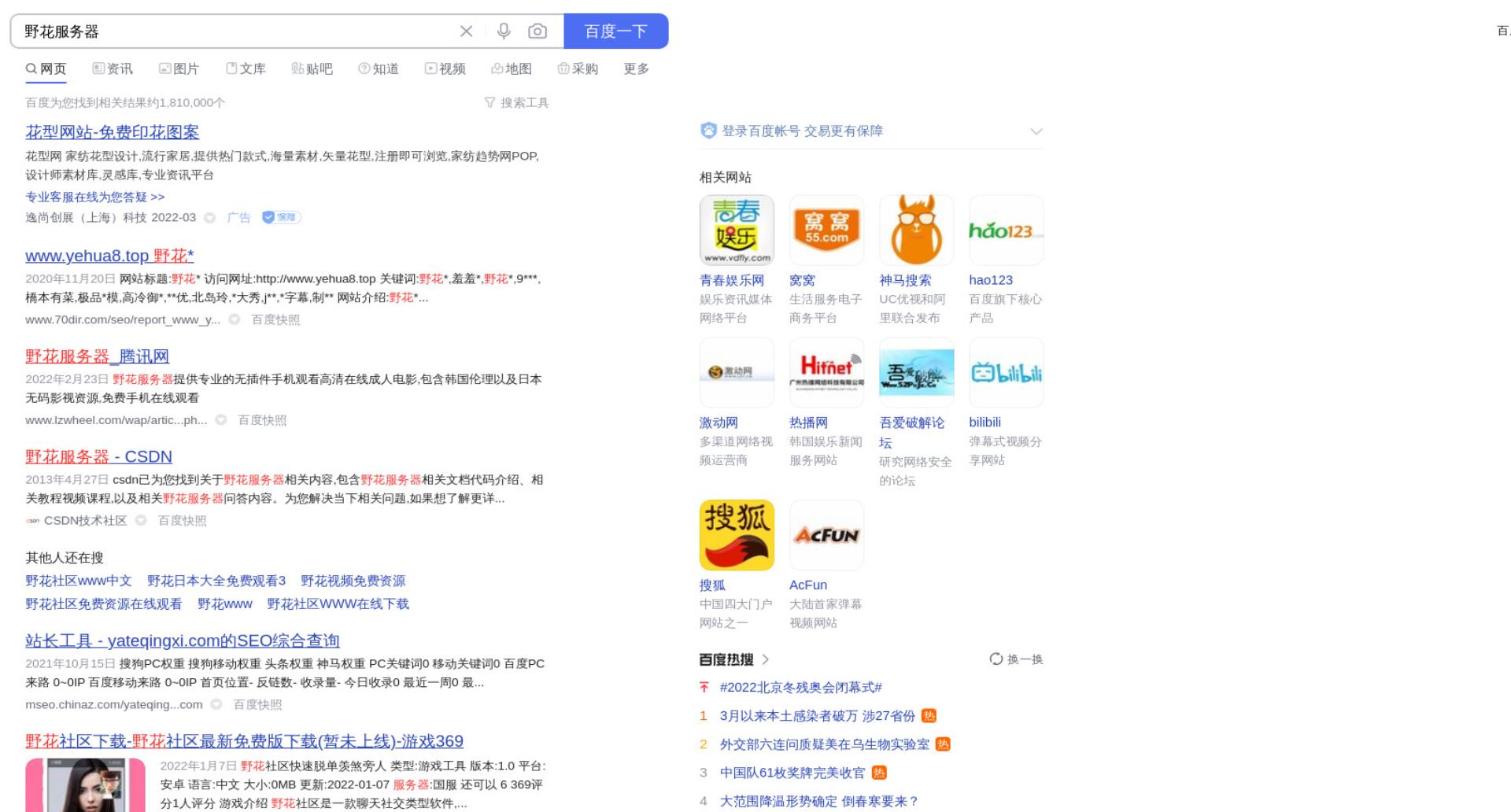Open the 知道 tab

[379, 69]
